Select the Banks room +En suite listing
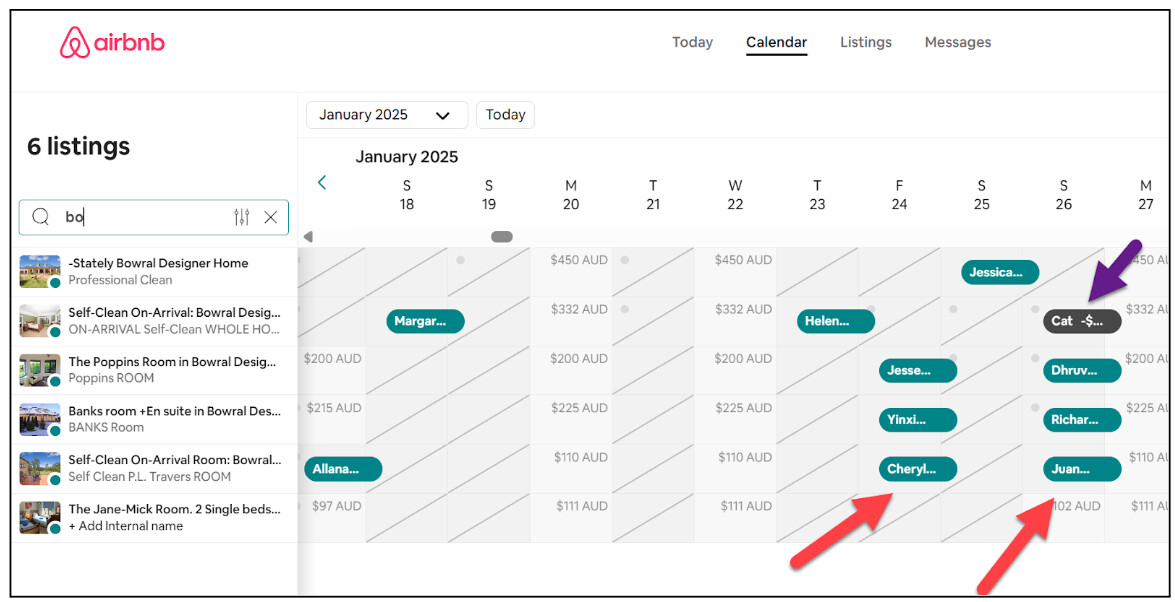 point(174,411)
